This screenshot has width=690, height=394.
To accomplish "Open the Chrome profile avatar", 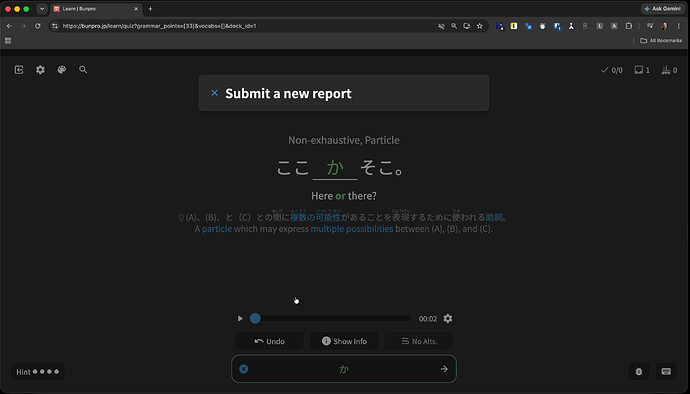I will [664, 26].
